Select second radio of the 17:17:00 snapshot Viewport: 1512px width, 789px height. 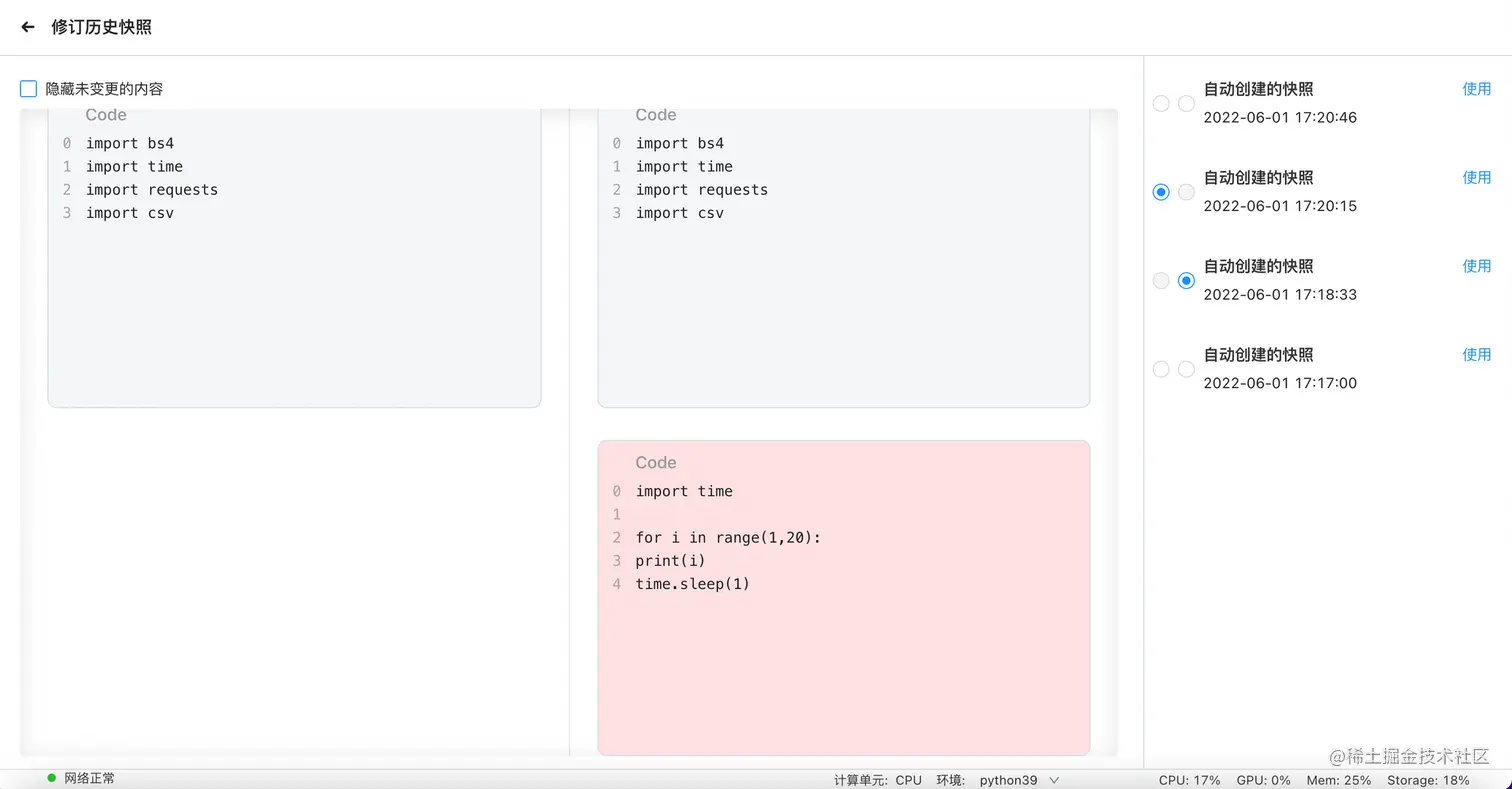point(1186,369)
